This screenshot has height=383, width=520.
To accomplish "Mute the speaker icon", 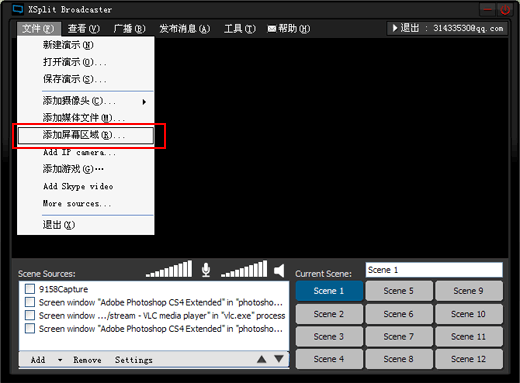I will (279, 271).
